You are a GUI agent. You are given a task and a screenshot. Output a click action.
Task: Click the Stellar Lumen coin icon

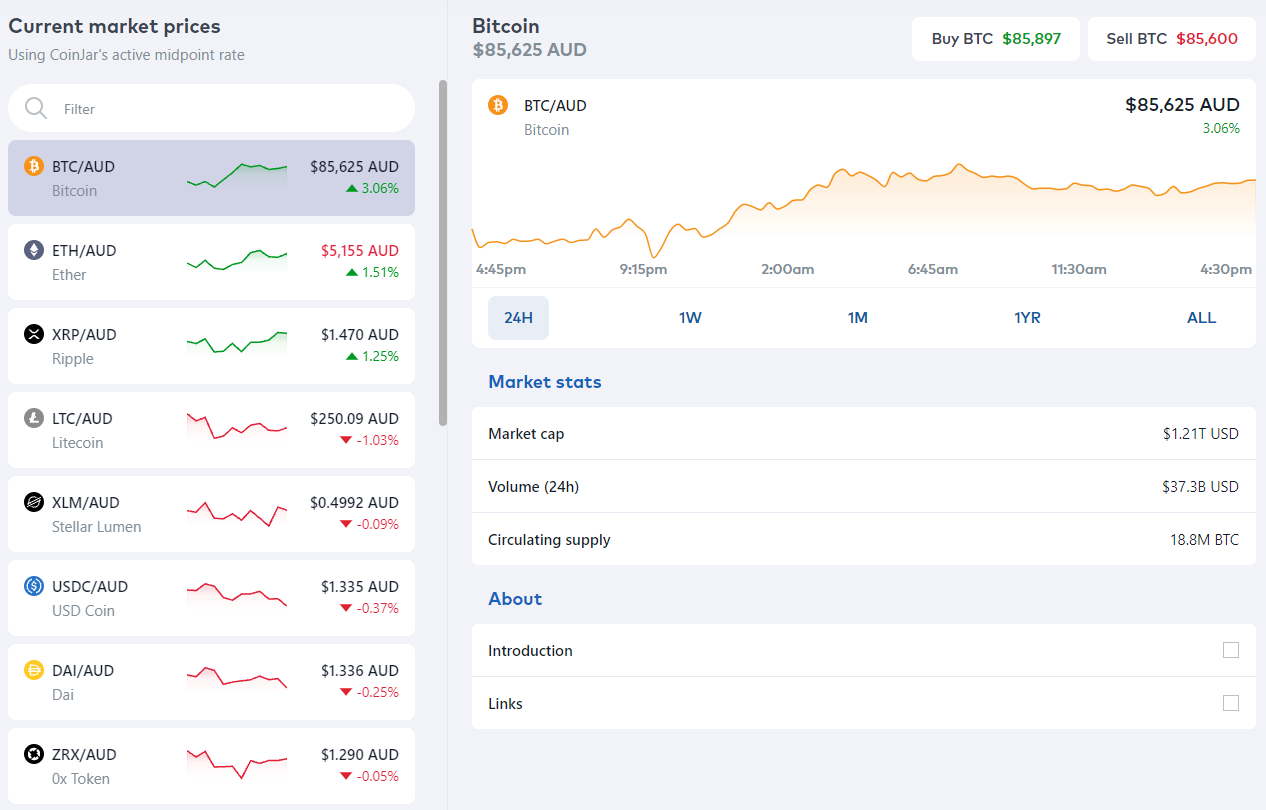(x=34, y=502)
